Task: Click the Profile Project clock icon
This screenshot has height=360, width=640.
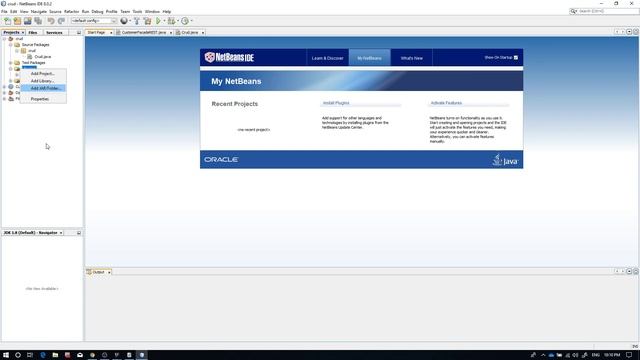Action: tap(185, 21)
